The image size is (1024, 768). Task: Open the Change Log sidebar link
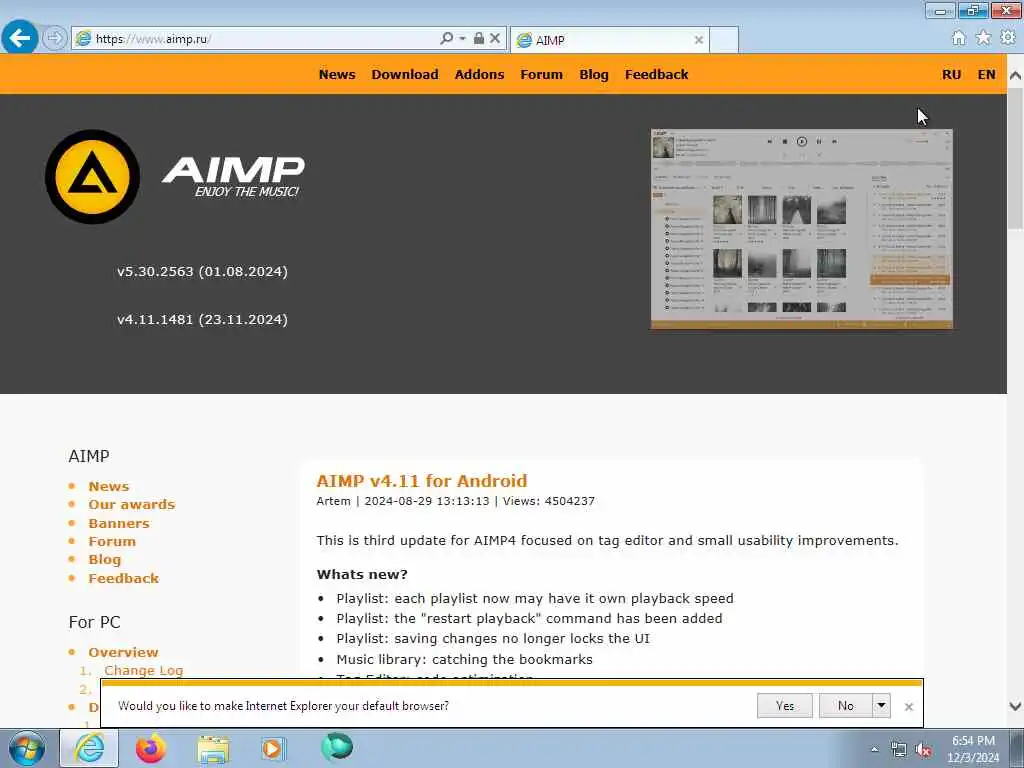coord(144,670)
